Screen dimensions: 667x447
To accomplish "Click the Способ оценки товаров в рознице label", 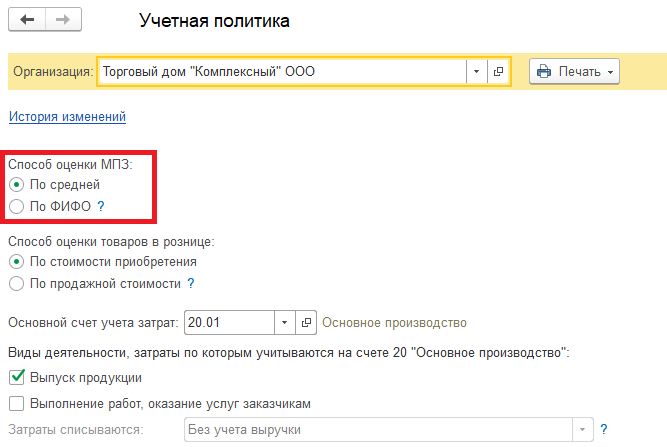I will (111, 242).
